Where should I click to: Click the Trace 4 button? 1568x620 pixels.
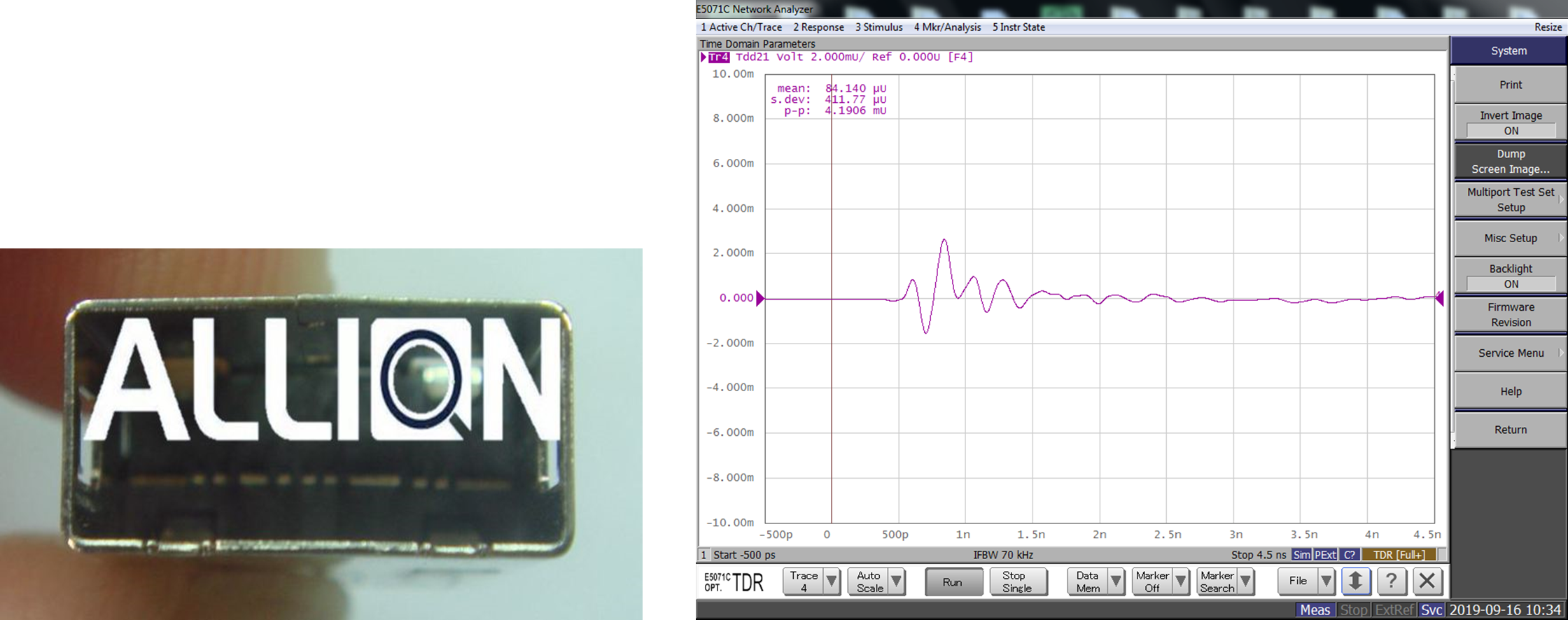803,582
